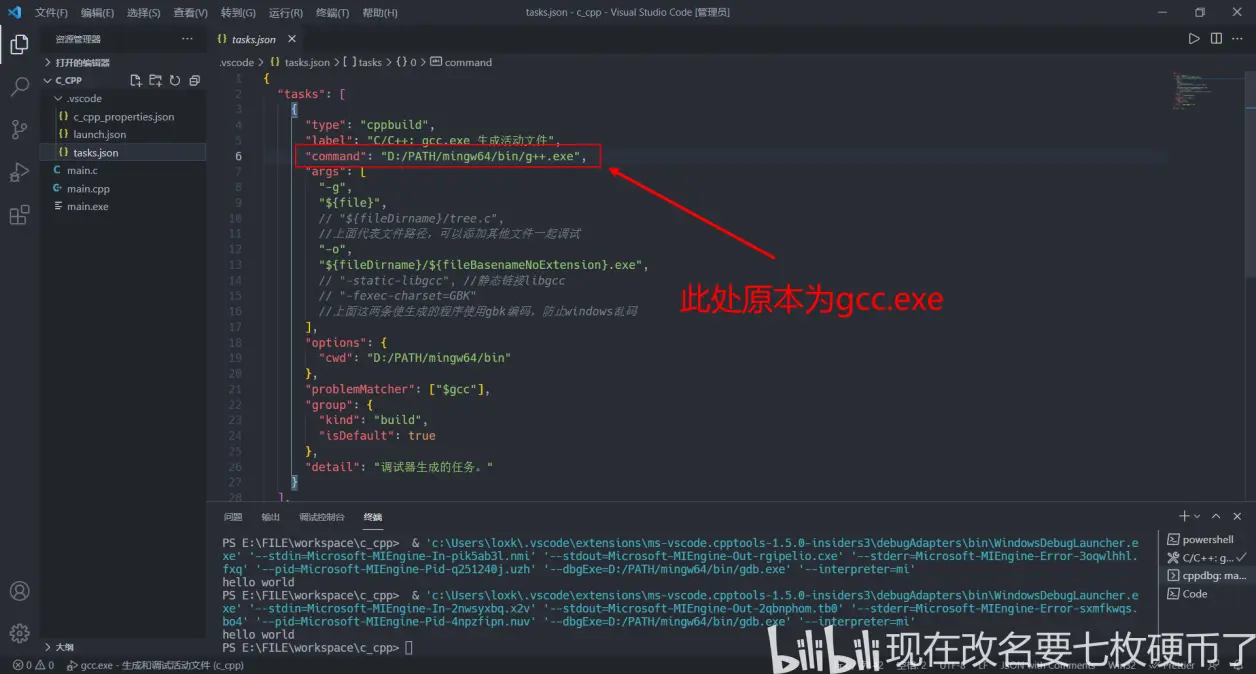1256x674 pixels.
Task: Collapse the C_CPP workspace folder
Action: 68,80
